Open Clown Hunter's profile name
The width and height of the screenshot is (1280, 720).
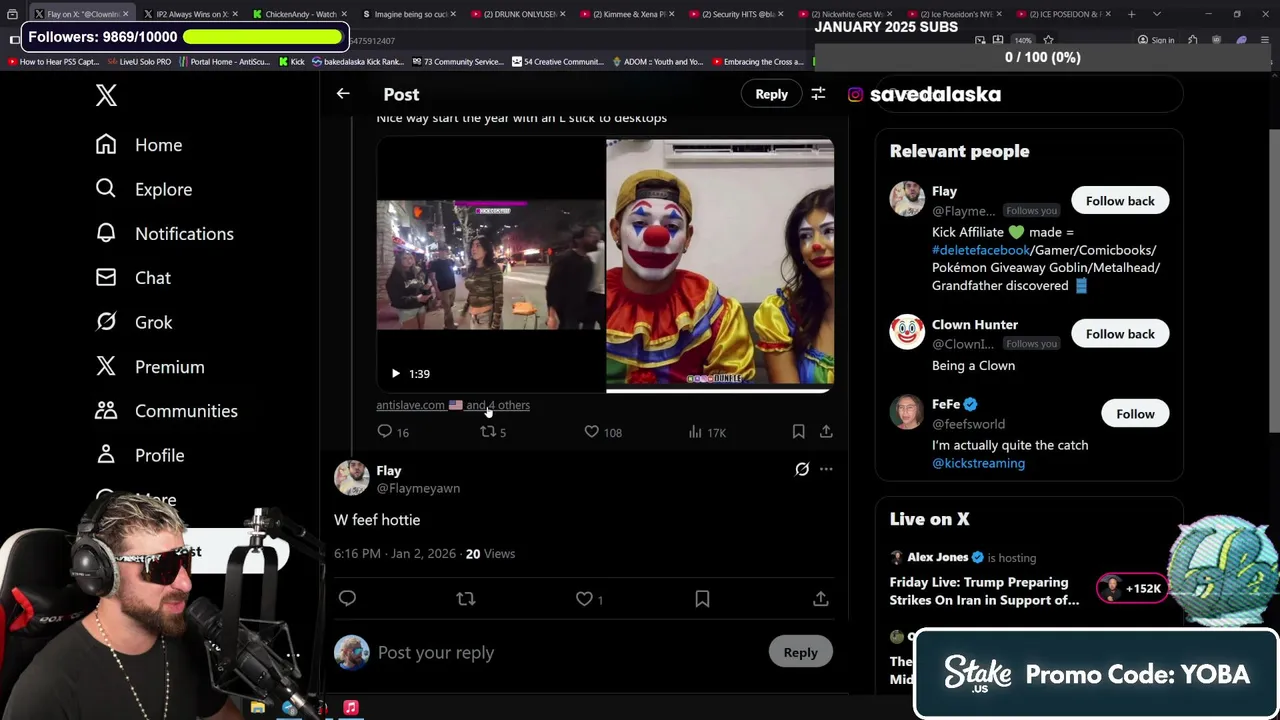975,324
